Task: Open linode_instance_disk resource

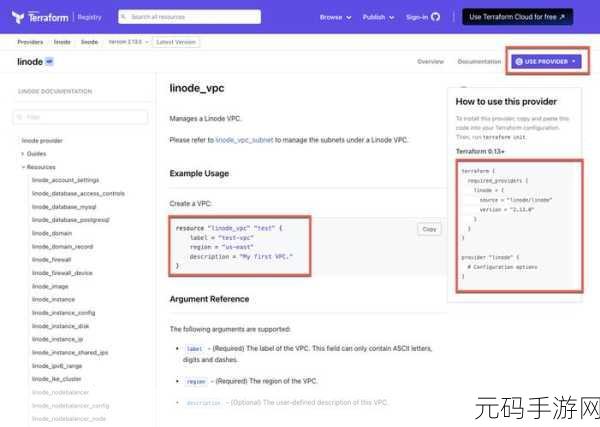Action: tap(60, 326)
